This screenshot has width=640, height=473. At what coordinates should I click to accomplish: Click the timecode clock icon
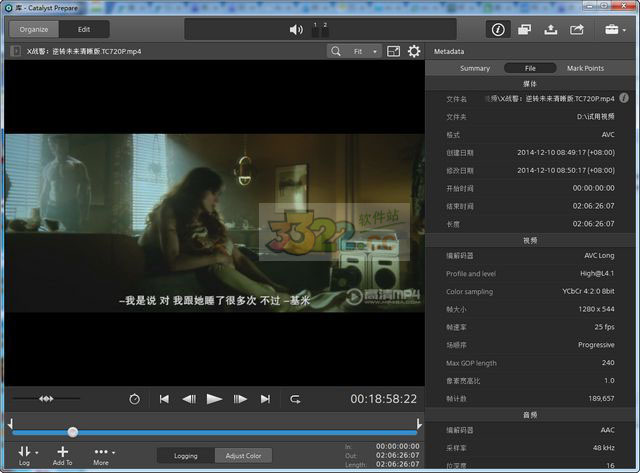pyautogui.click(x=134, y=399)
